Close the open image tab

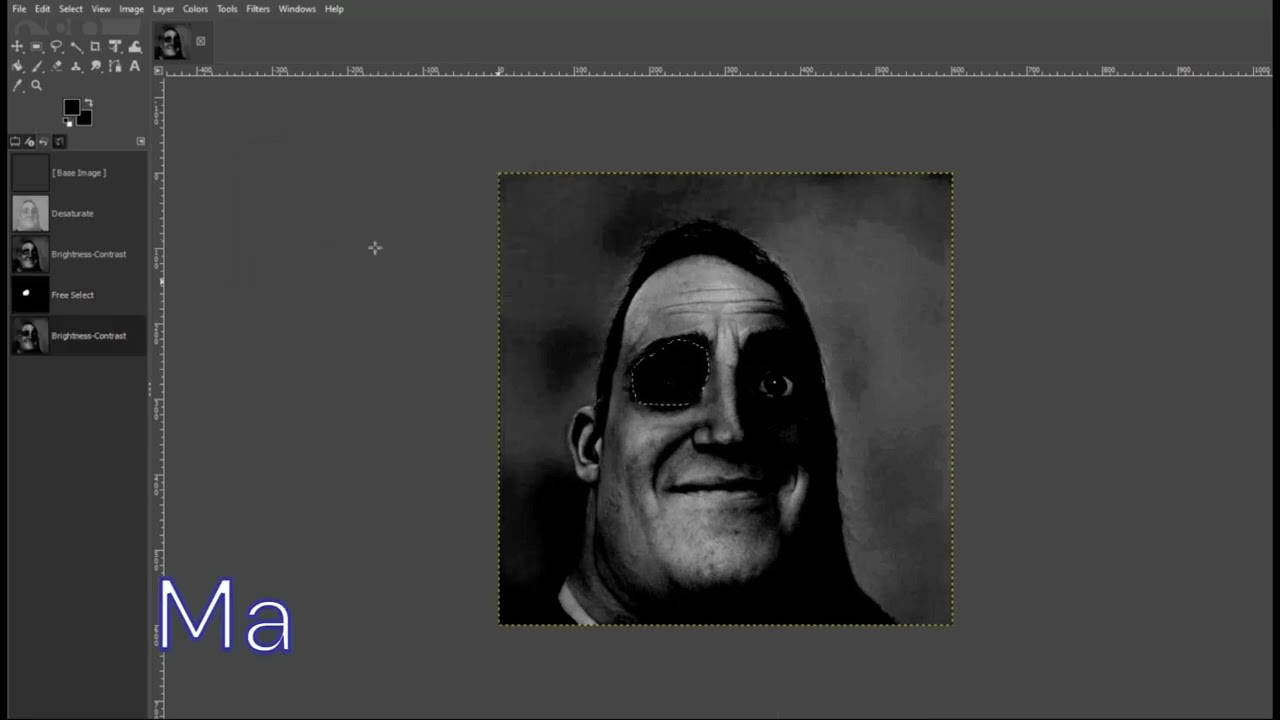[x=201, y=41]
